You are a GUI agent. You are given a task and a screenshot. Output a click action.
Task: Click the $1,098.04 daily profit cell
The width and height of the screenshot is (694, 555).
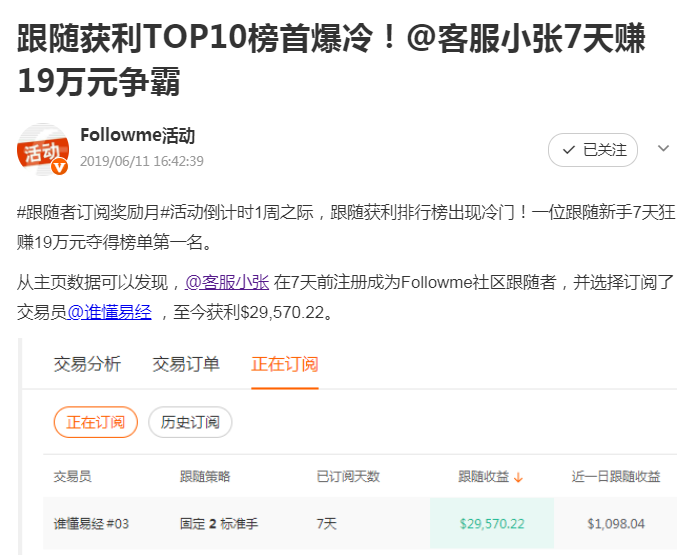[616, 524]
